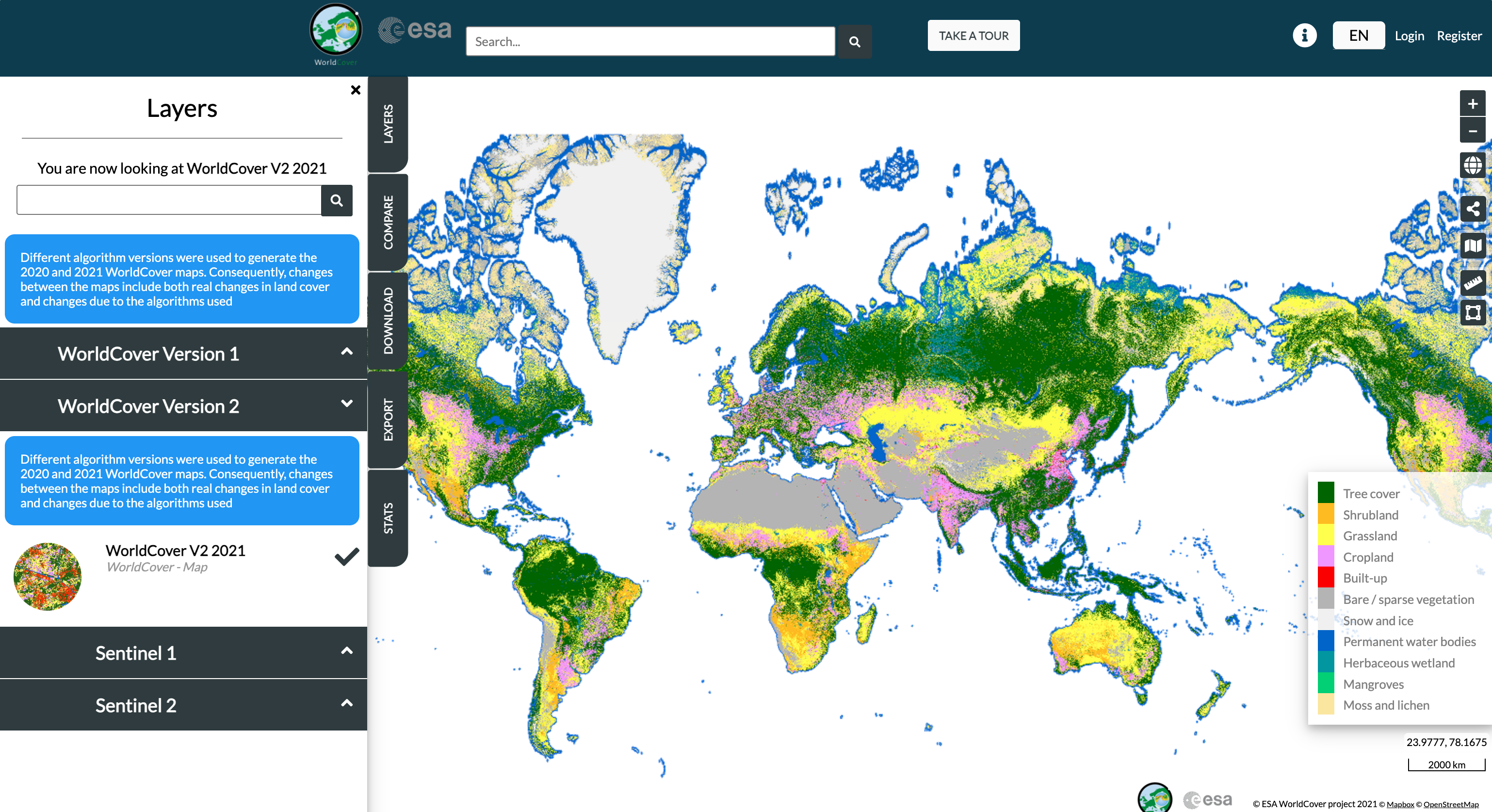Click the header search magnifier button

click(854, 42)
